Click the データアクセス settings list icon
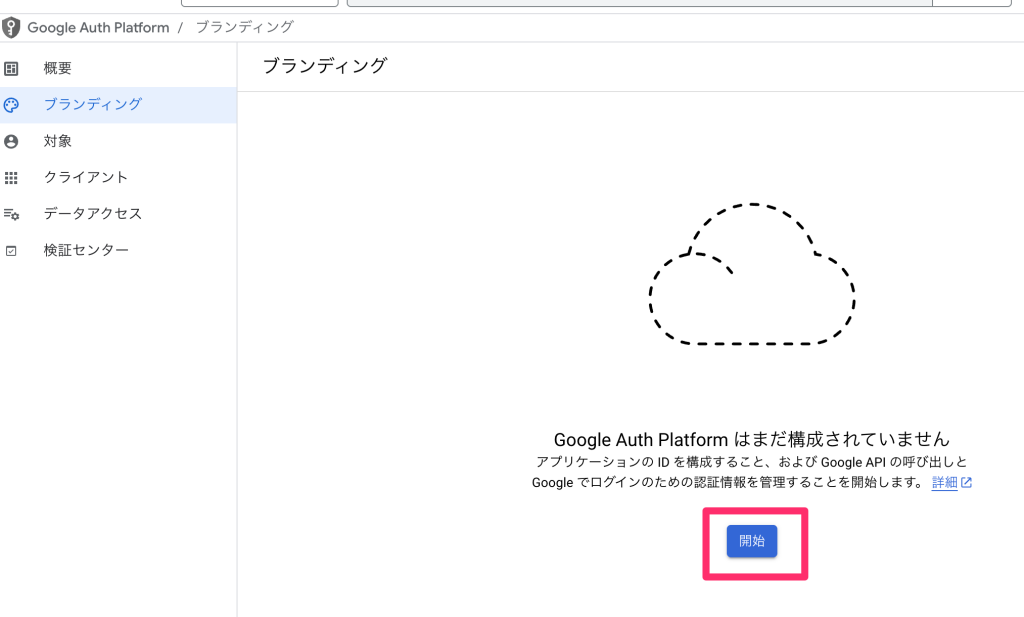Image resolution: width=1024 pixels, height=617 pixels. point(11,214)
